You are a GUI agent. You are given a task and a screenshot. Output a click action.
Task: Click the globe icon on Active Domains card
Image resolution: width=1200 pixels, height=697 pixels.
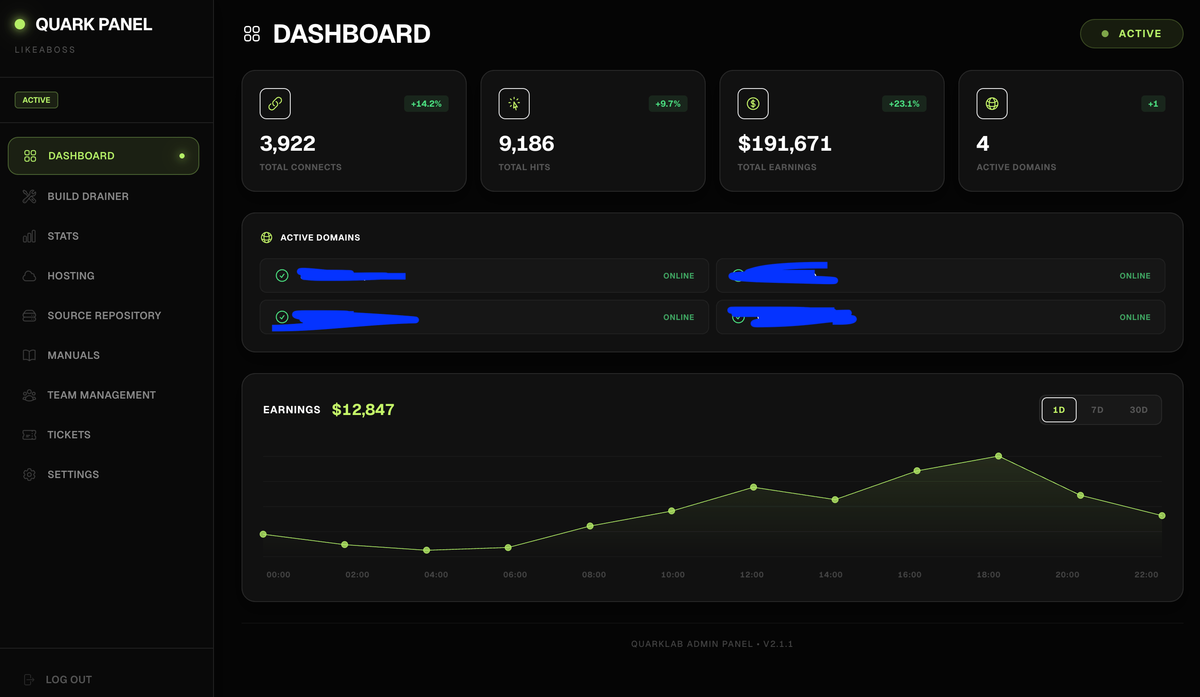[992, 103]
